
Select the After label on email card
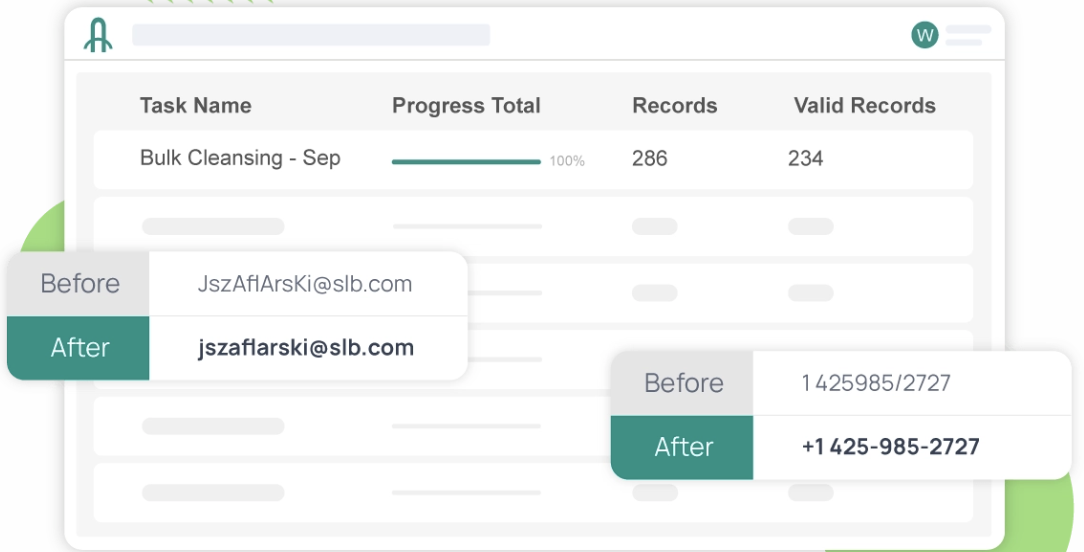tap(80, 348)
